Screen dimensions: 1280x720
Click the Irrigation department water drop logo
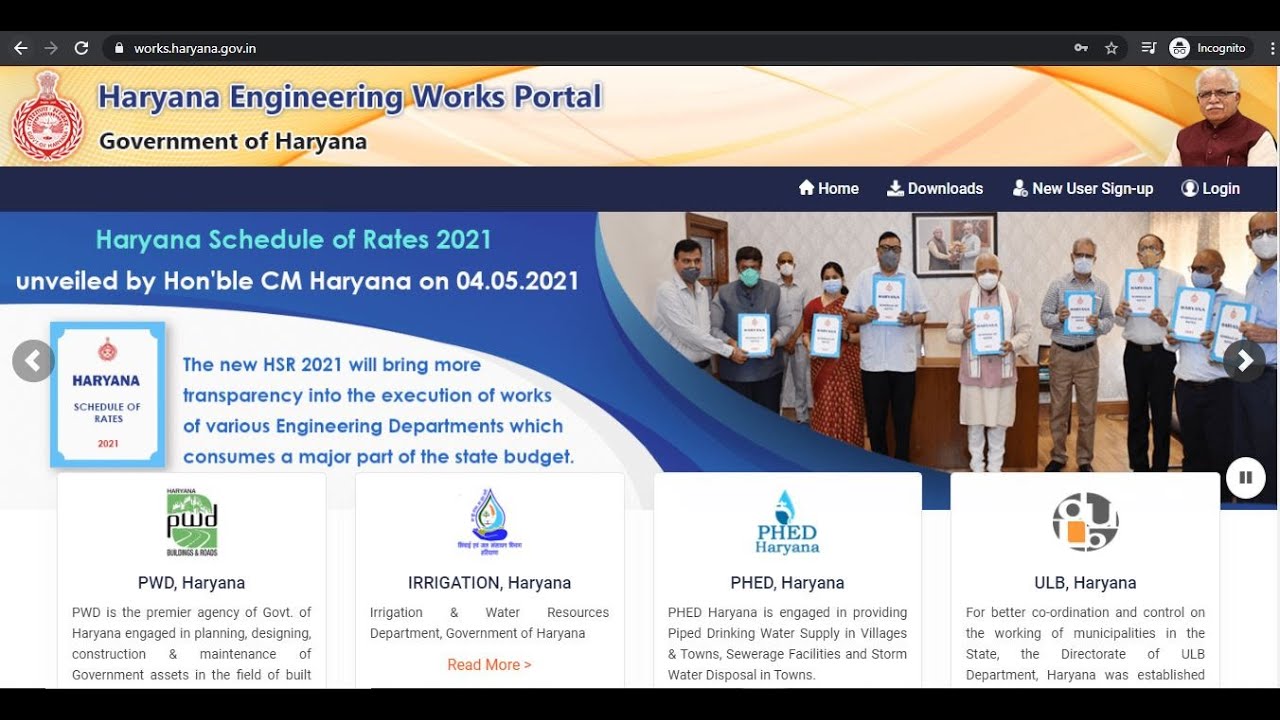pos(489,522)
